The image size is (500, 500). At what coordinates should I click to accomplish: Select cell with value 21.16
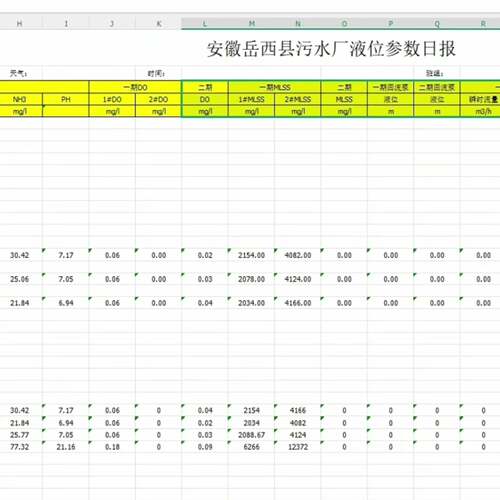point(66,447)
